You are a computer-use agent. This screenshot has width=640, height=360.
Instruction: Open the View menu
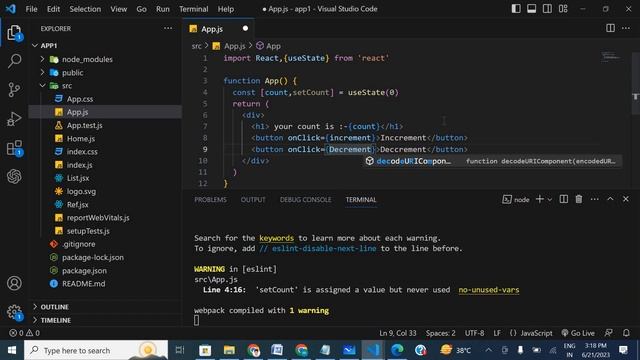click(x=118, y=9)
